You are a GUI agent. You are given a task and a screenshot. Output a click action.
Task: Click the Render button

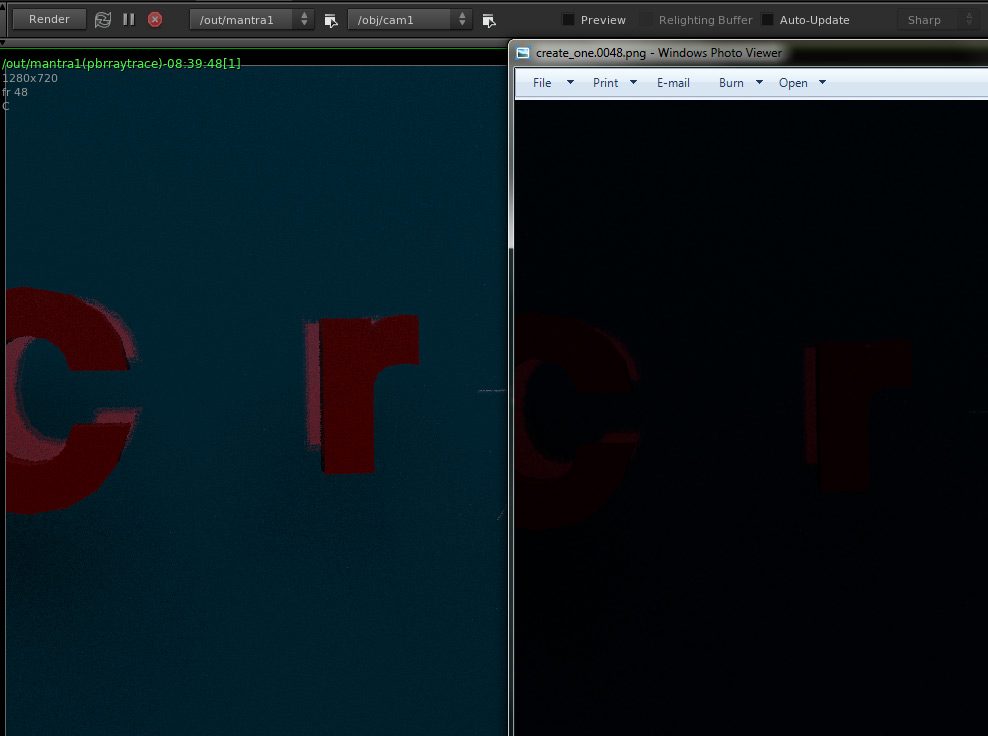(49, 20)
